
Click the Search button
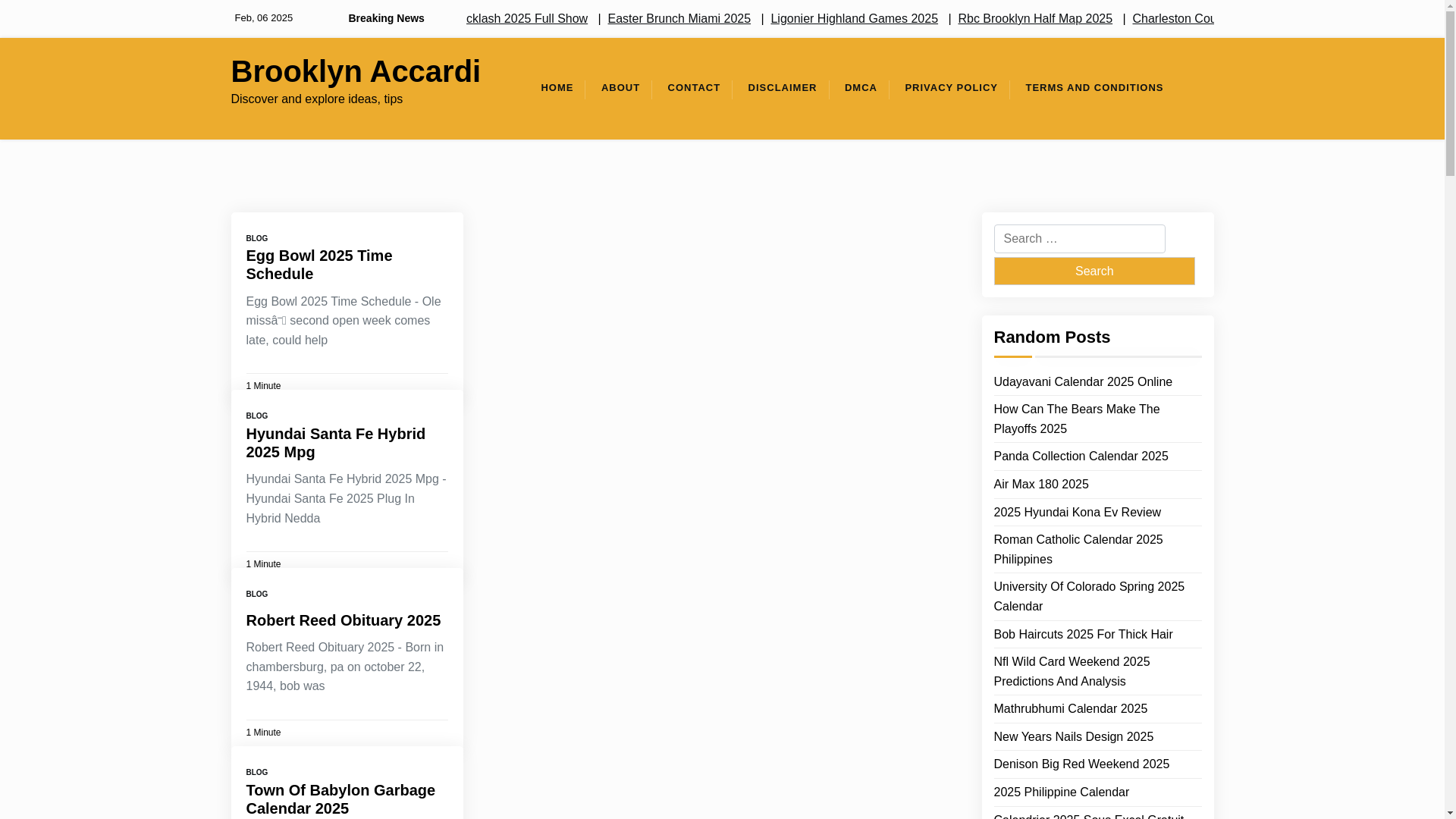coord(1094,271)
